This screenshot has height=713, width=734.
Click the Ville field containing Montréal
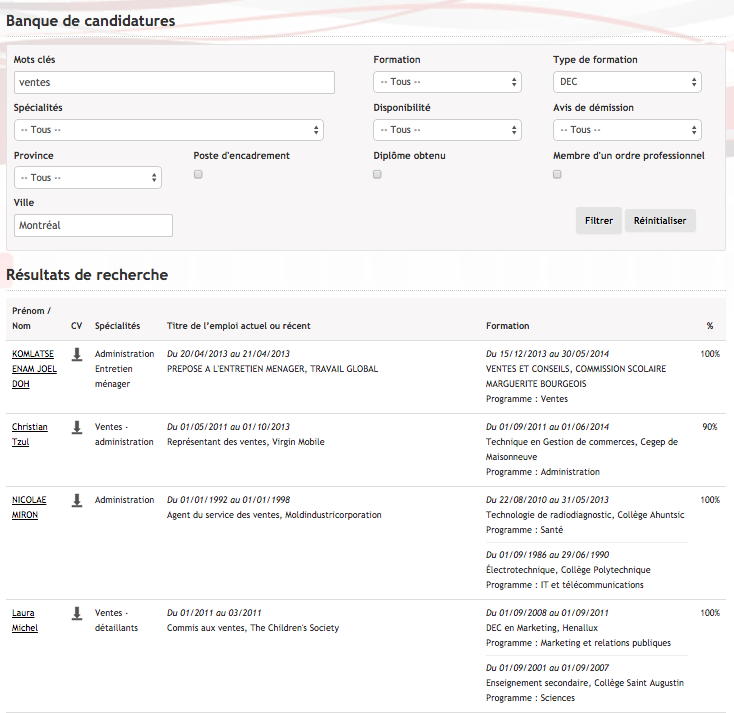[x=93, y=225]
